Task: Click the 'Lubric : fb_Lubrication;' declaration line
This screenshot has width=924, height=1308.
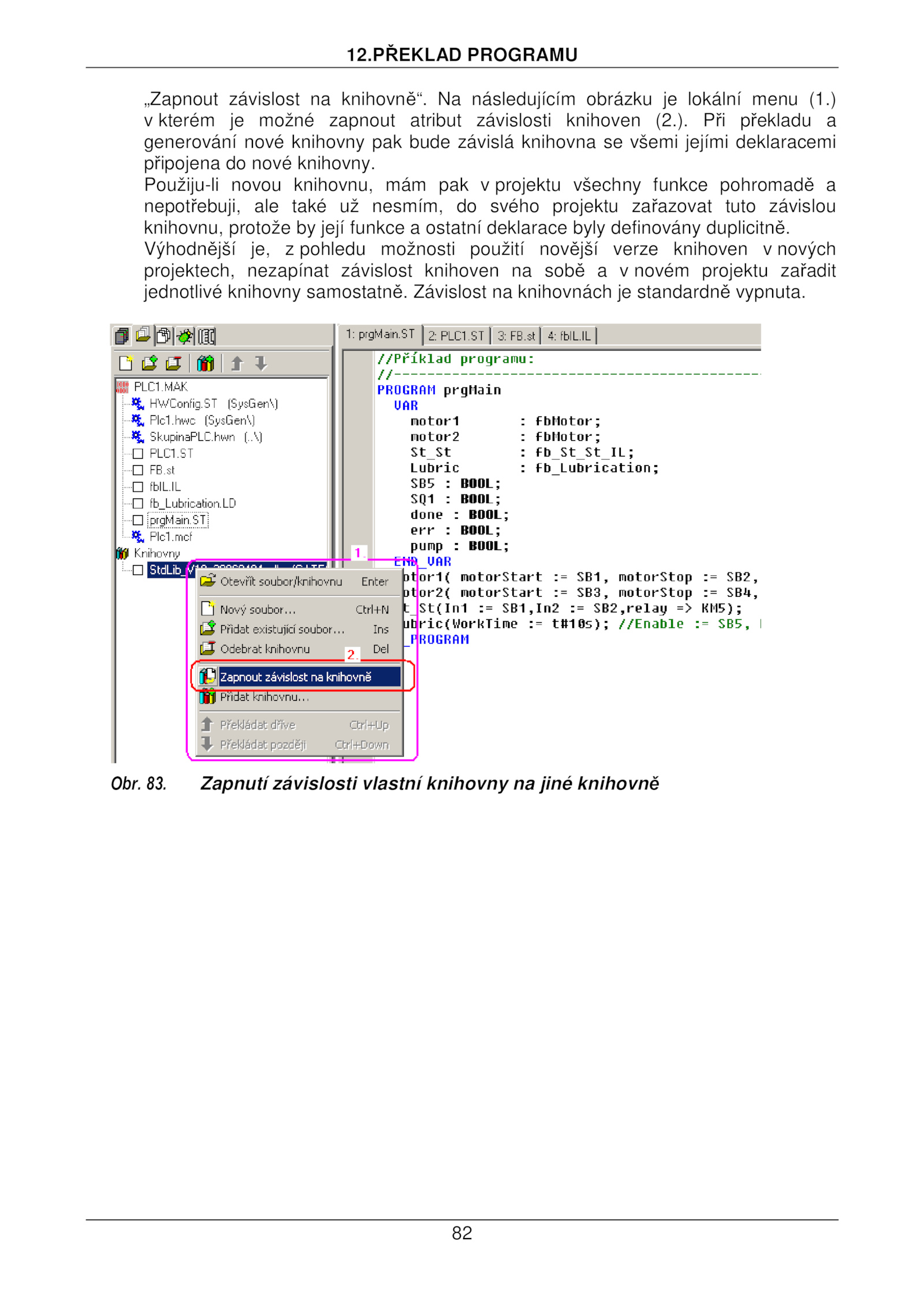Action: [x=534, y=468]
